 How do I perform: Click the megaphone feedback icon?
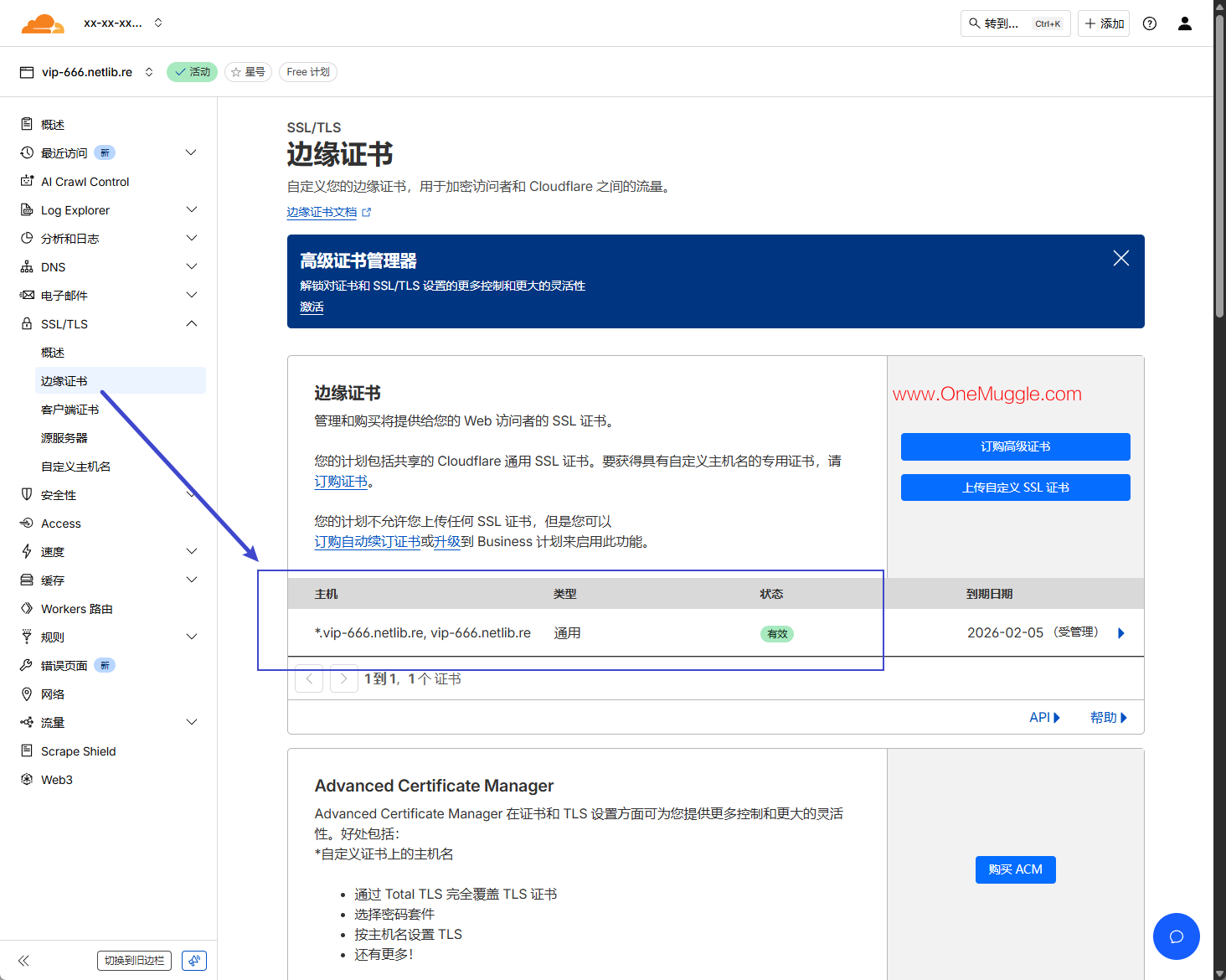(194, 961)
